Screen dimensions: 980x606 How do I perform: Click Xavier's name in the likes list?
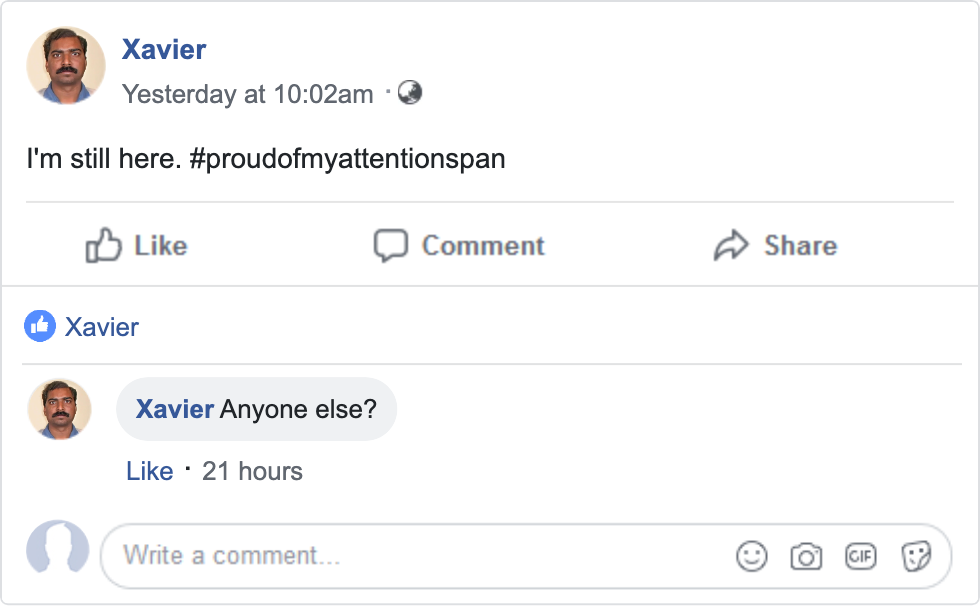102,327
